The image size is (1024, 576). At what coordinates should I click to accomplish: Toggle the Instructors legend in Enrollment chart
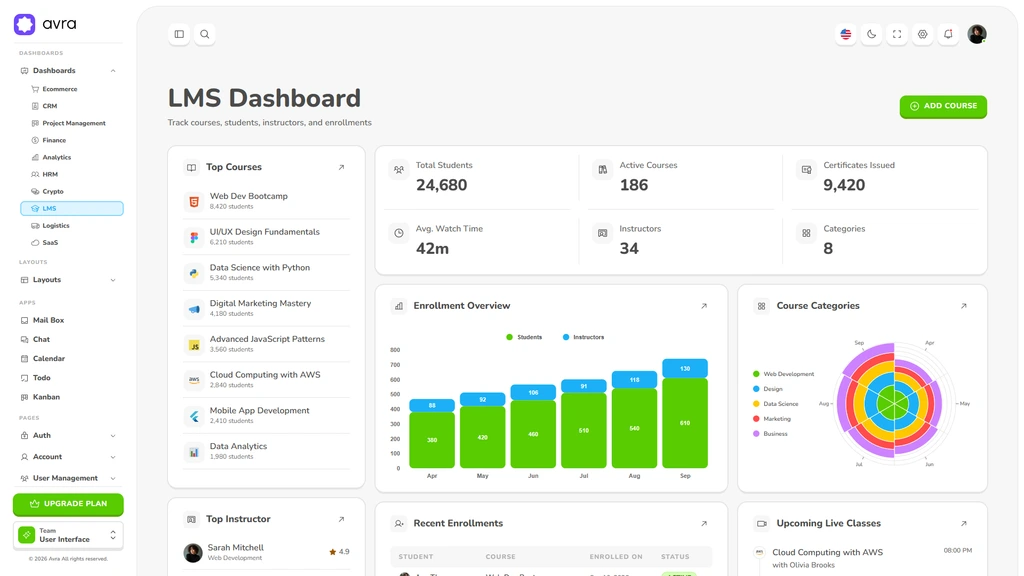tap(583, 337)
